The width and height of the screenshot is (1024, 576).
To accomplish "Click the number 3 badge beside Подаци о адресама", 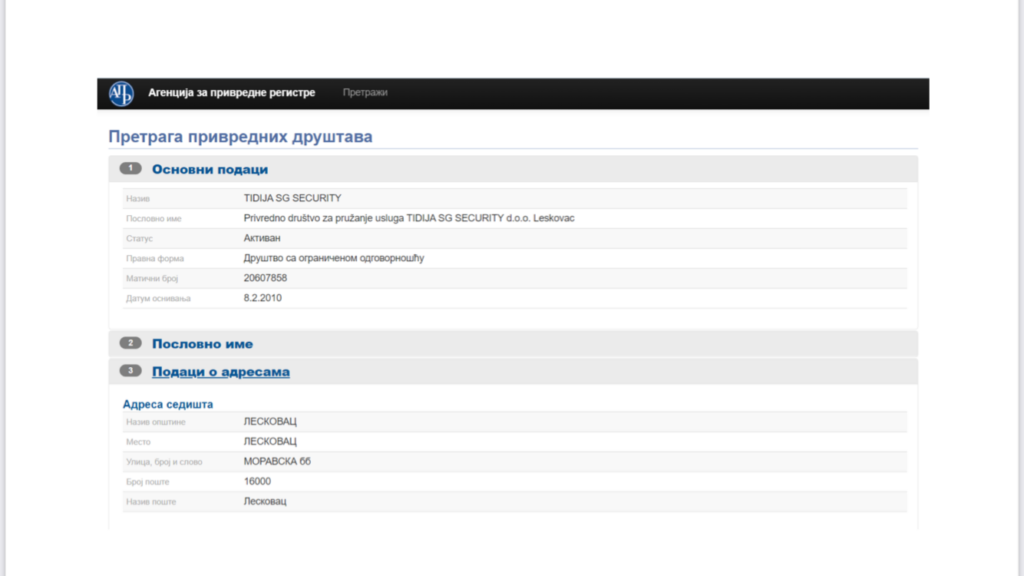I will click(131, 371).
